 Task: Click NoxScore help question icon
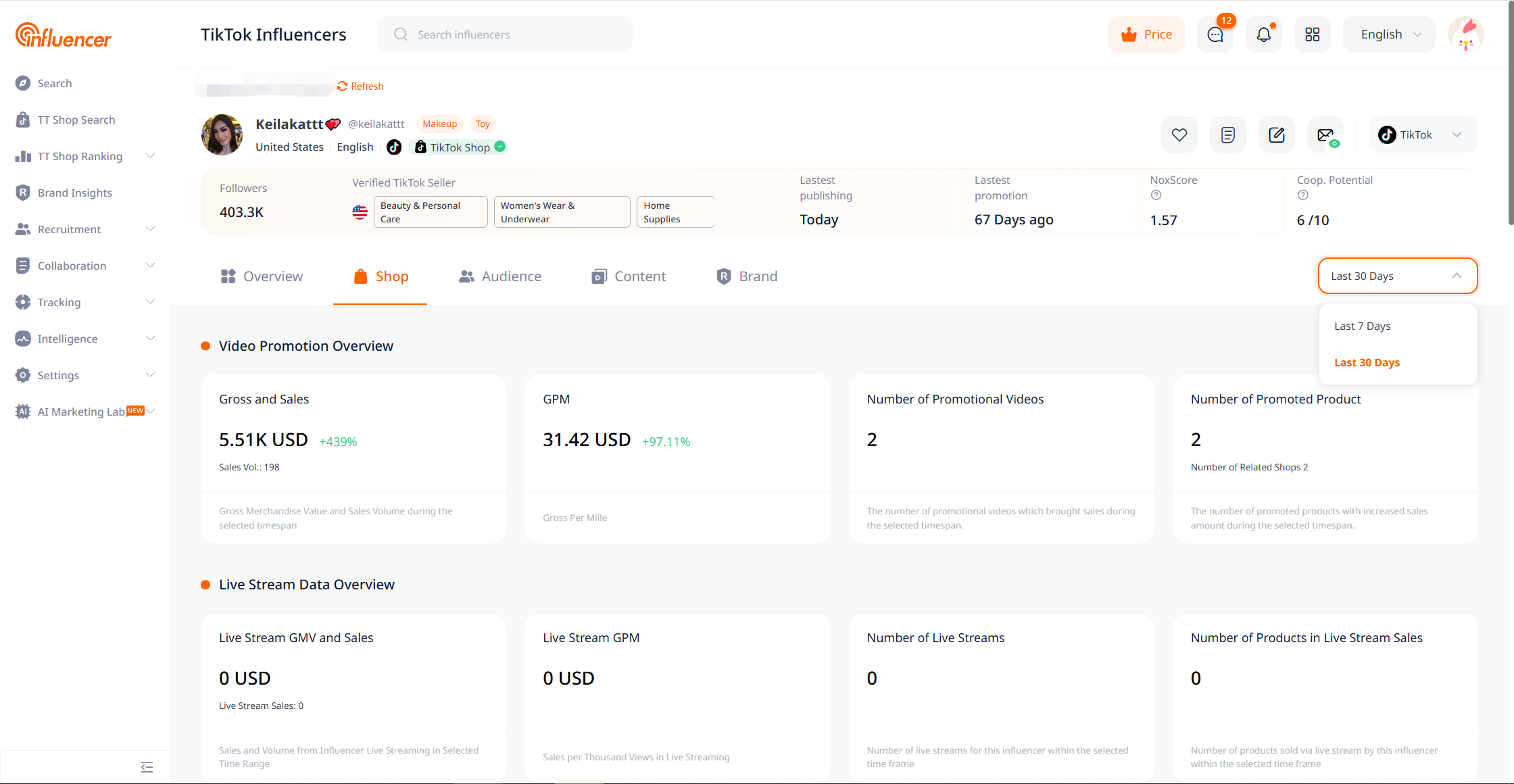click(x=1156, y=195)
